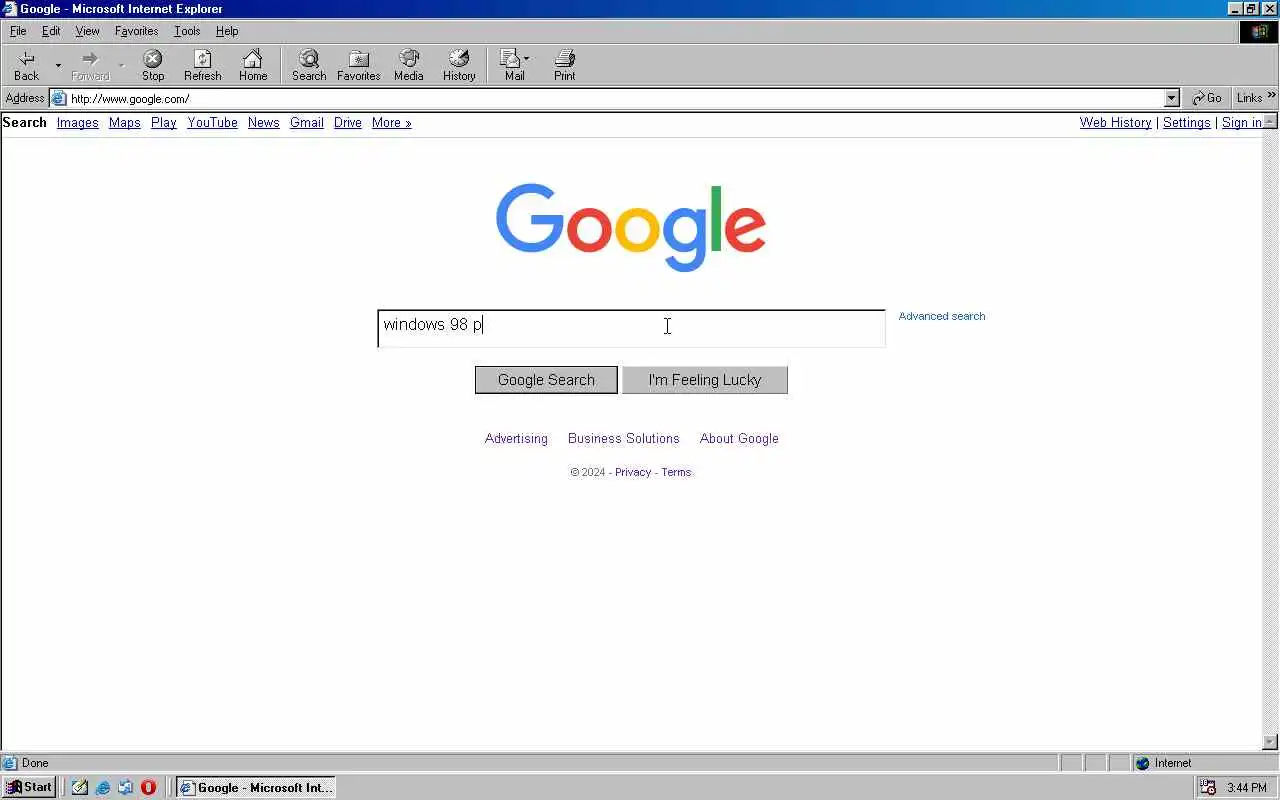
Task: Click the Start button on the taskbar
Action: (x=29, y=787)
